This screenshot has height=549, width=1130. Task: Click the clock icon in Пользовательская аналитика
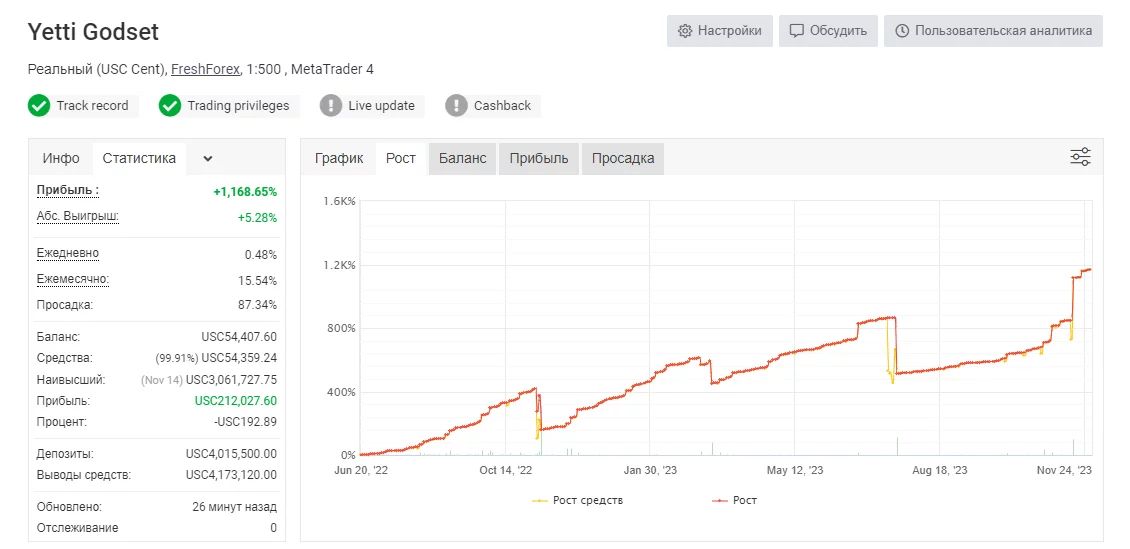(902, 31)
